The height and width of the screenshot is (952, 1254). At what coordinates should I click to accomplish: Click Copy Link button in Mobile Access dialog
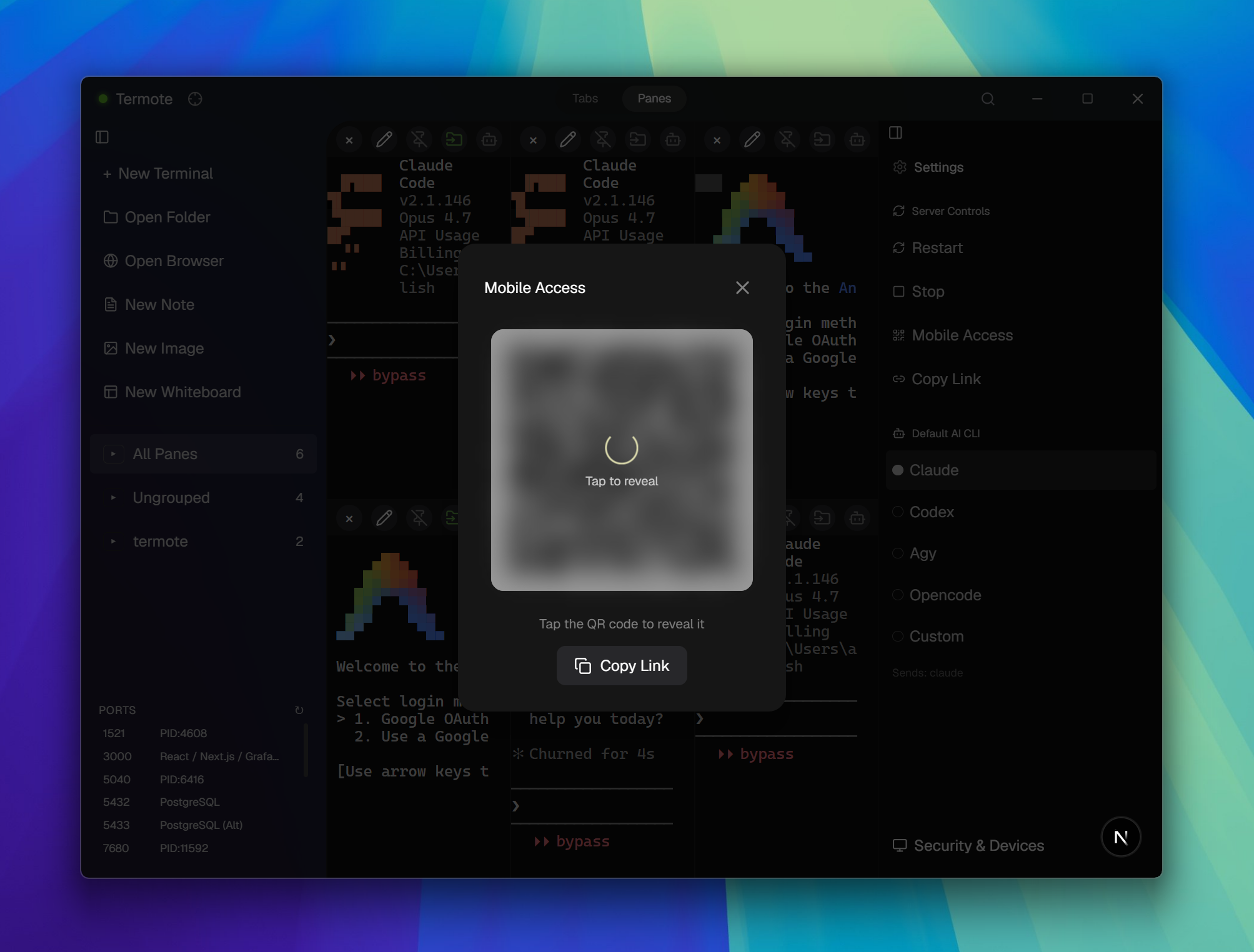coord(622,666)
